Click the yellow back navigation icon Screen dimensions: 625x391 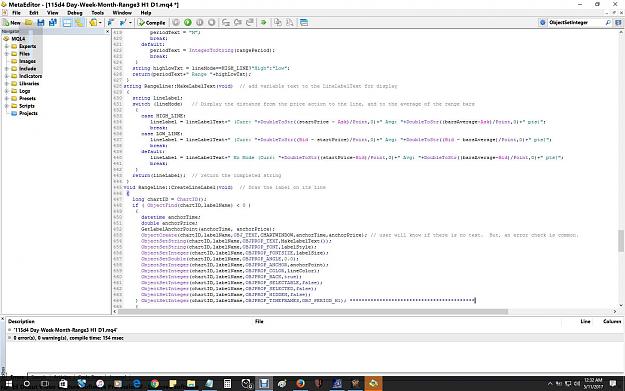click(93, 23)
